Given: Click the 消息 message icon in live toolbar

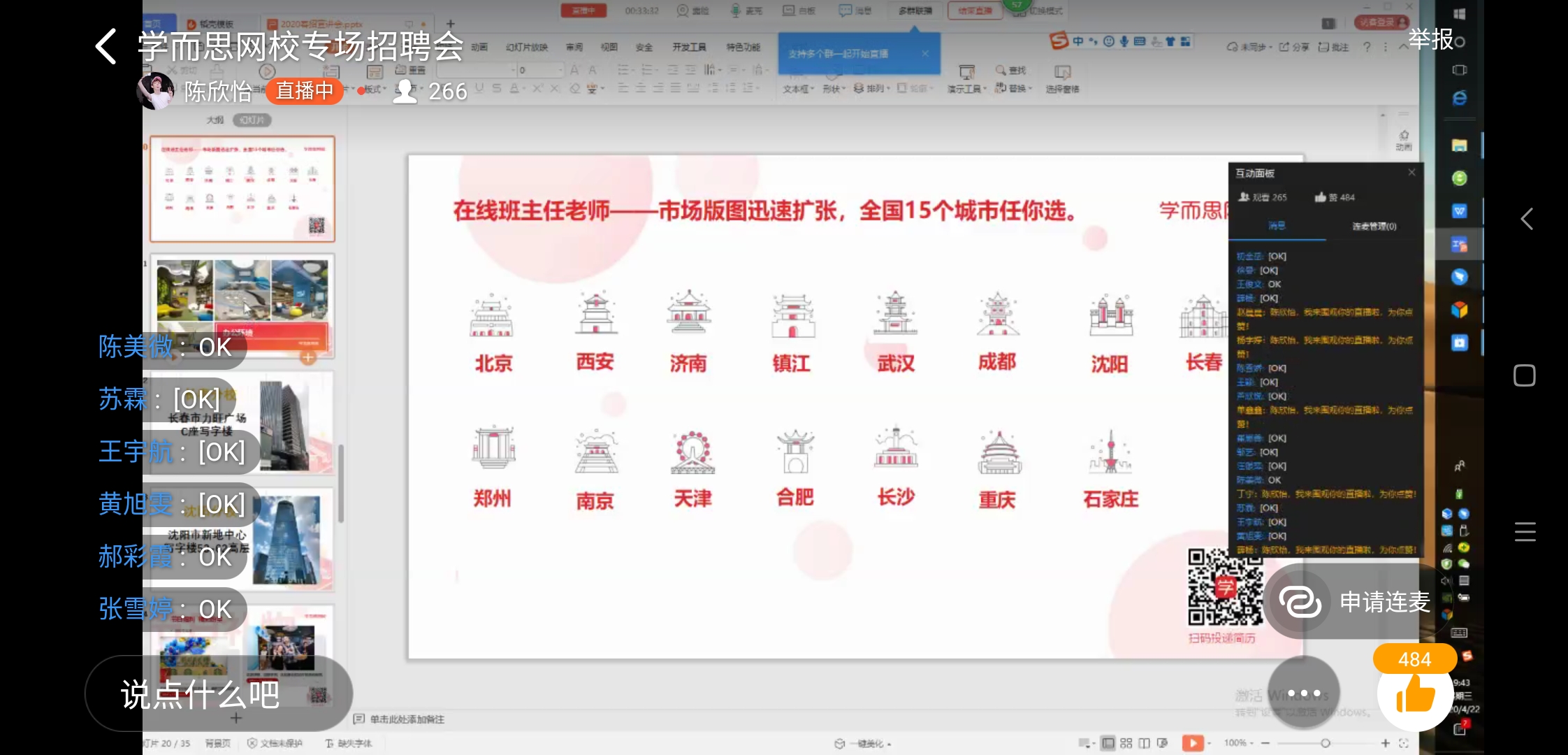Looking at the screenshot, I should (x=855, y=10).
